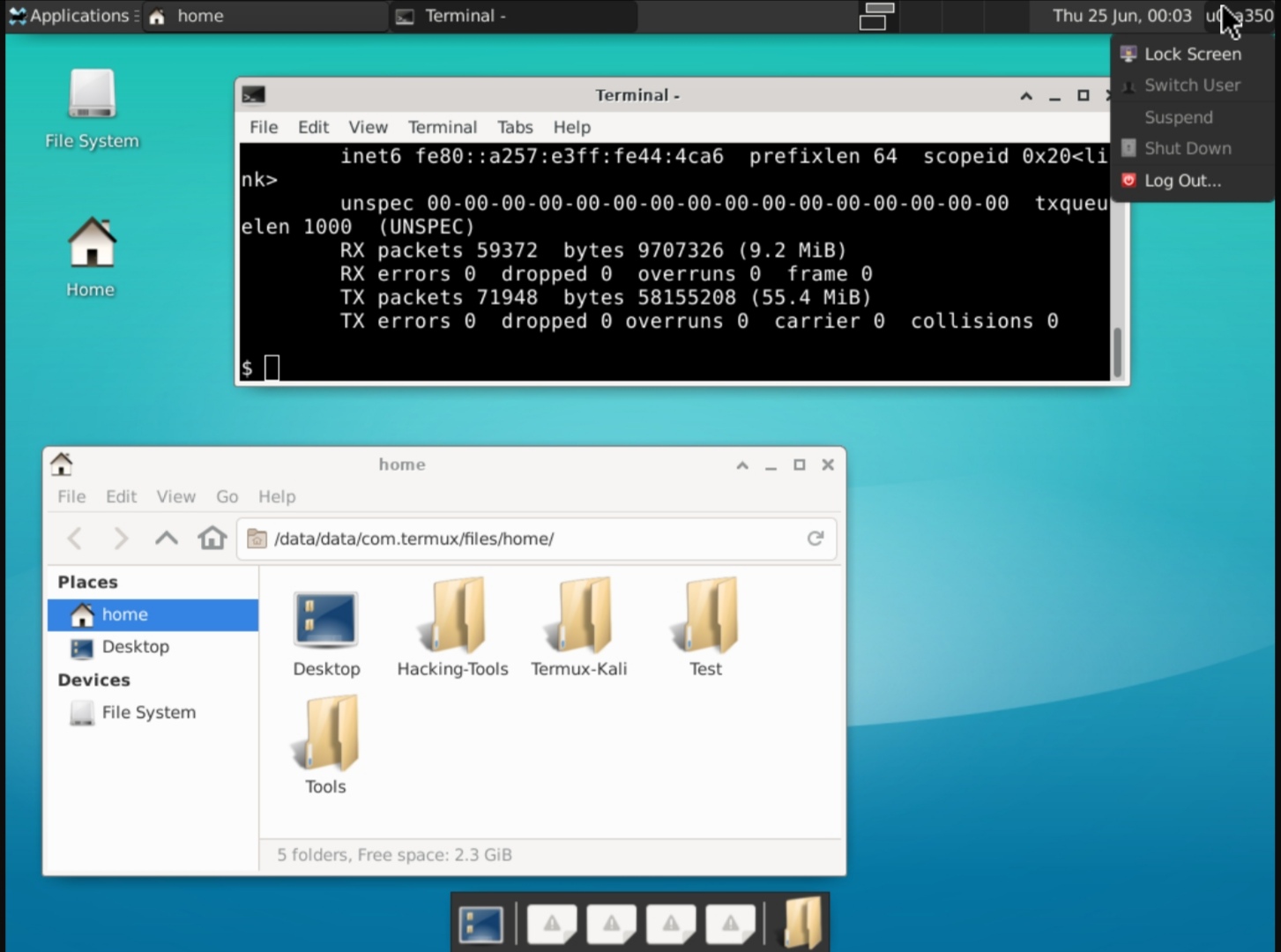Viewport: 1281px width, 952px height.
Task: Refresh the current folder location
Action: (815, 539)
